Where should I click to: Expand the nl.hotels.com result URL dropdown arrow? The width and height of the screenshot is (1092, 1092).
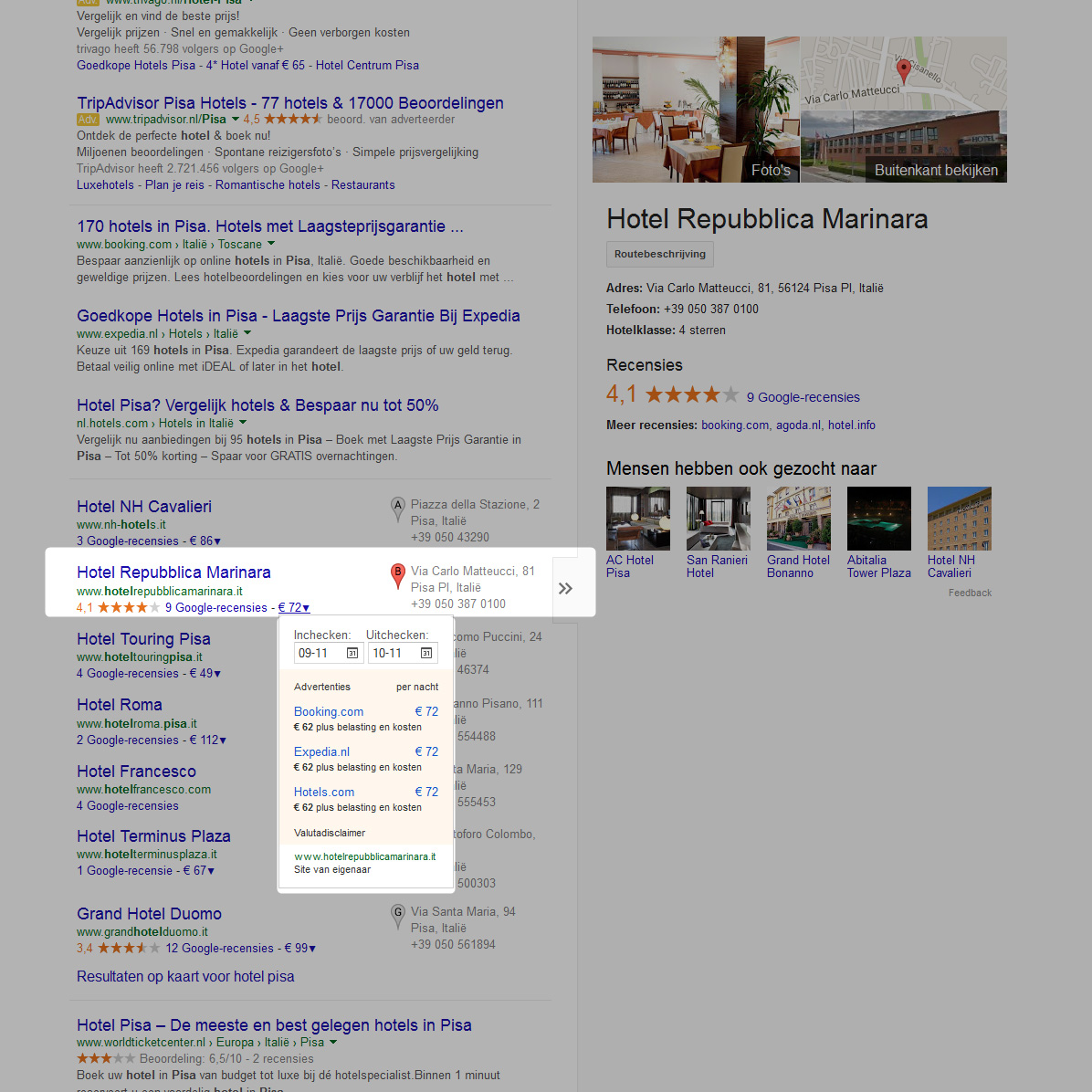click(x=243, y=422)
